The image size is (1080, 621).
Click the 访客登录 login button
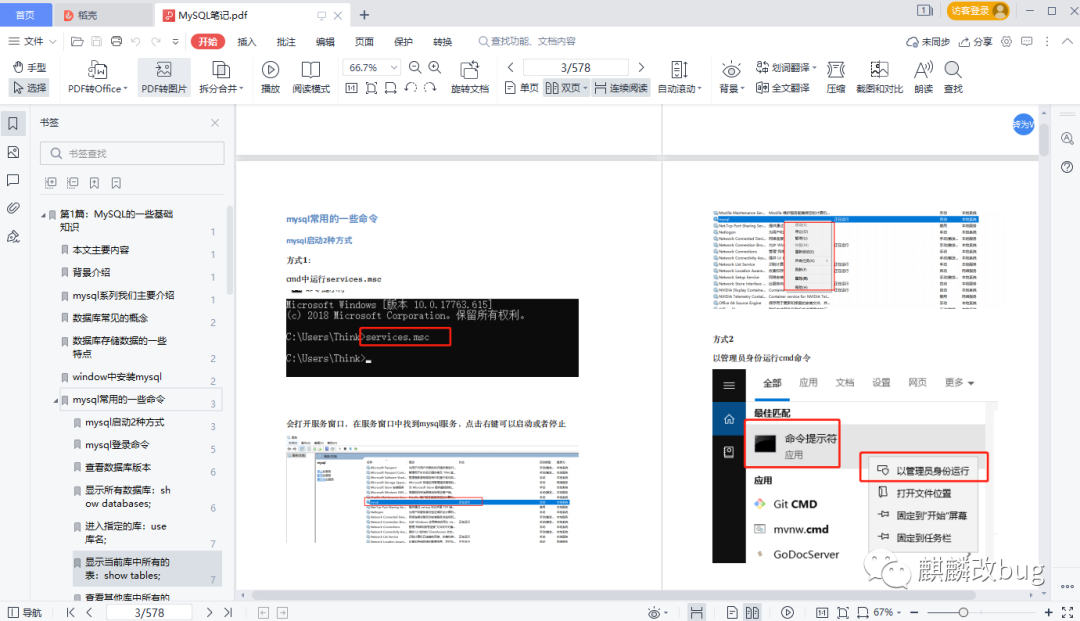978,10
